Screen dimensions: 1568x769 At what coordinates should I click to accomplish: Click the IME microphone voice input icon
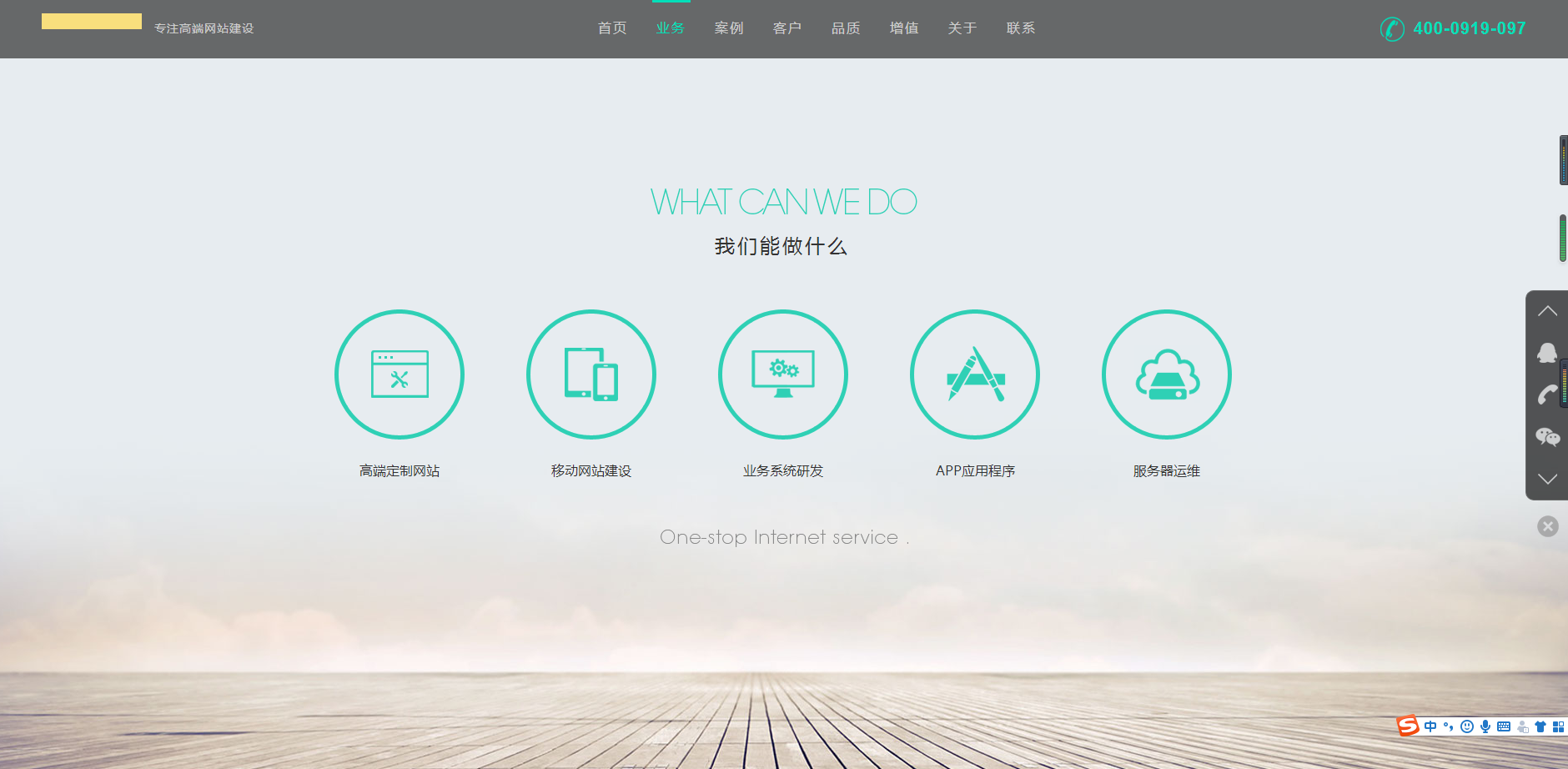click(1485, 726)
